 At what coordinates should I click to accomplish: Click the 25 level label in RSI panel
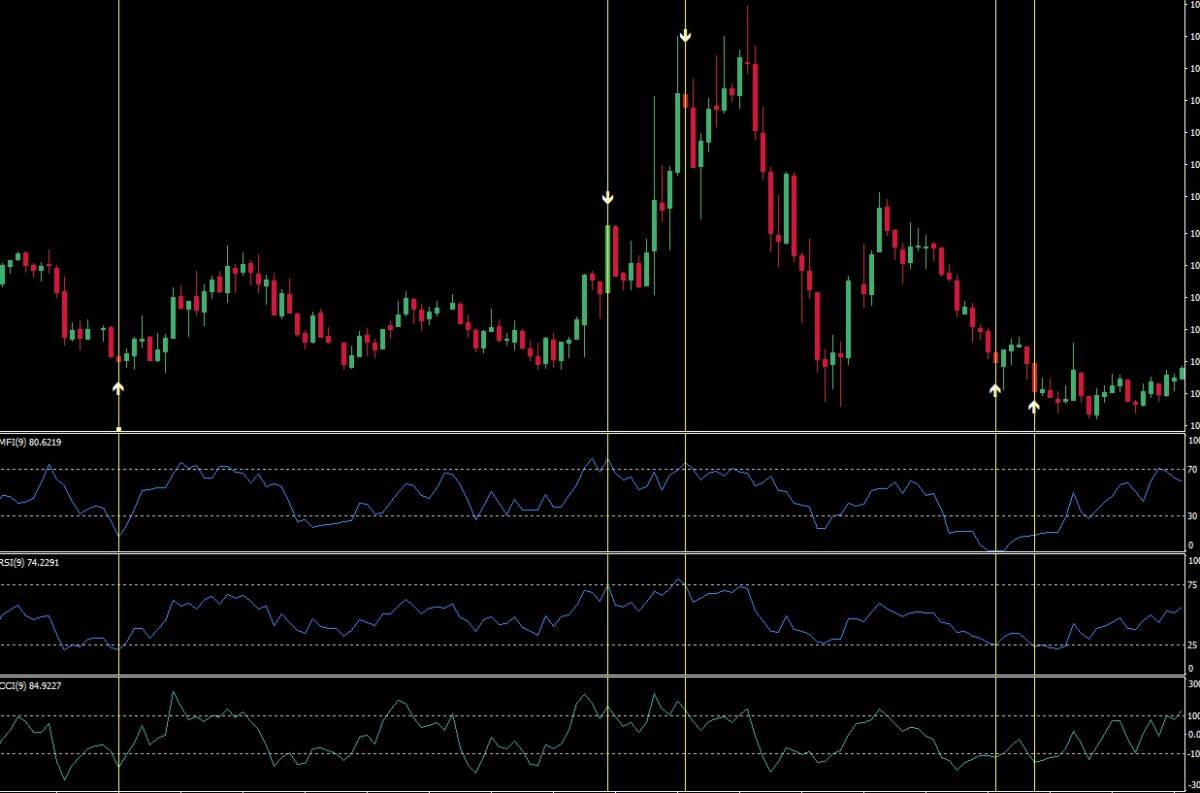1191,645
